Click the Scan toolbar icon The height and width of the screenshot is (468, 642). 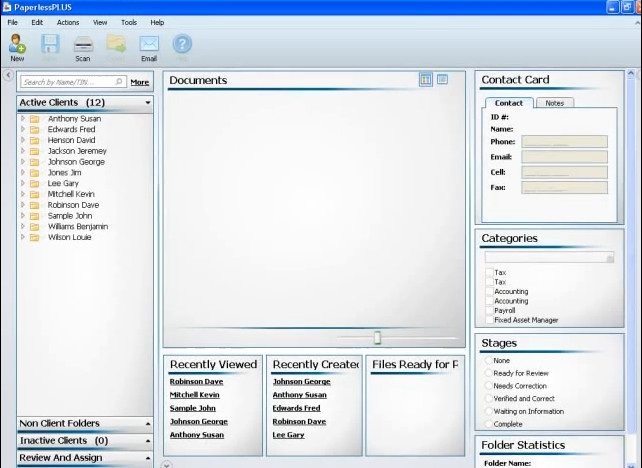(x=83, y=44)
